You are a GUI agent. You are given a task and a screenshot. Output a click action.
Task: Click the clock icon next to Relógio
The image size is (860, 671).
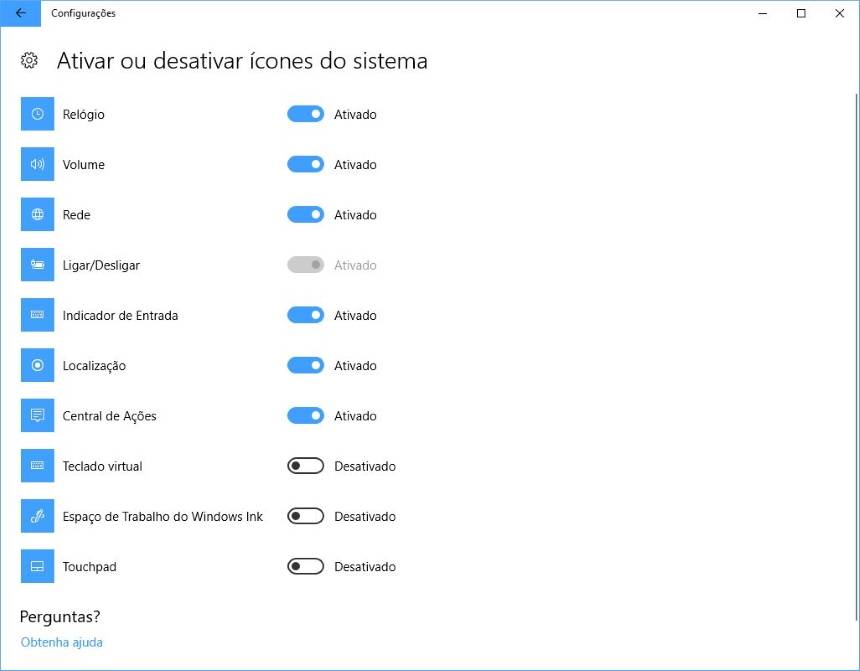[36, 114]
